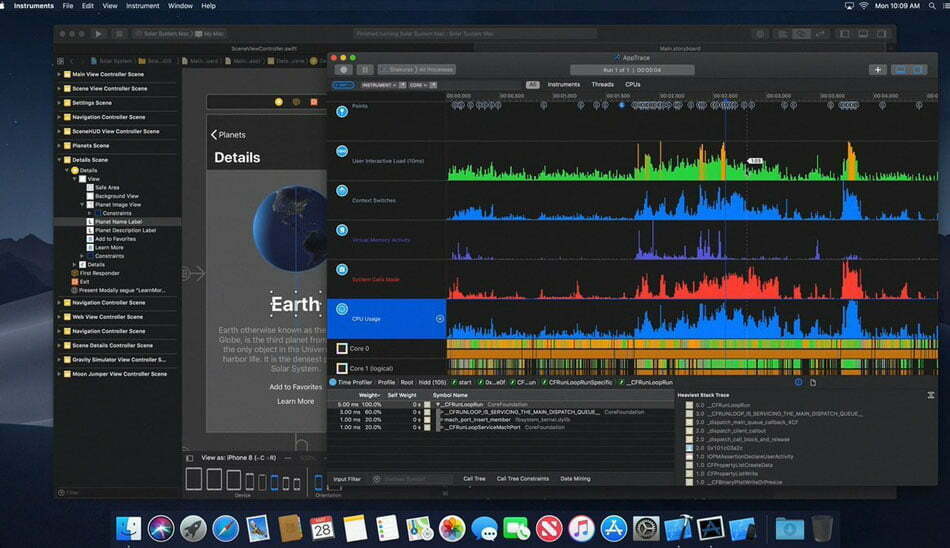Select the Virtual Memory Activity instrument icon
The height and width of the screenshot is (548, 950).
(x=342, y=230)
